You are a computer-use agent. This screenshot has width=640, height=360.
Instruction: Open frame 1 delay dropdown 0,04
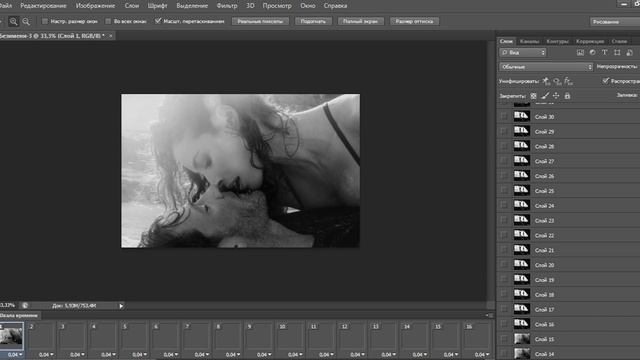(x=15, y=354)
